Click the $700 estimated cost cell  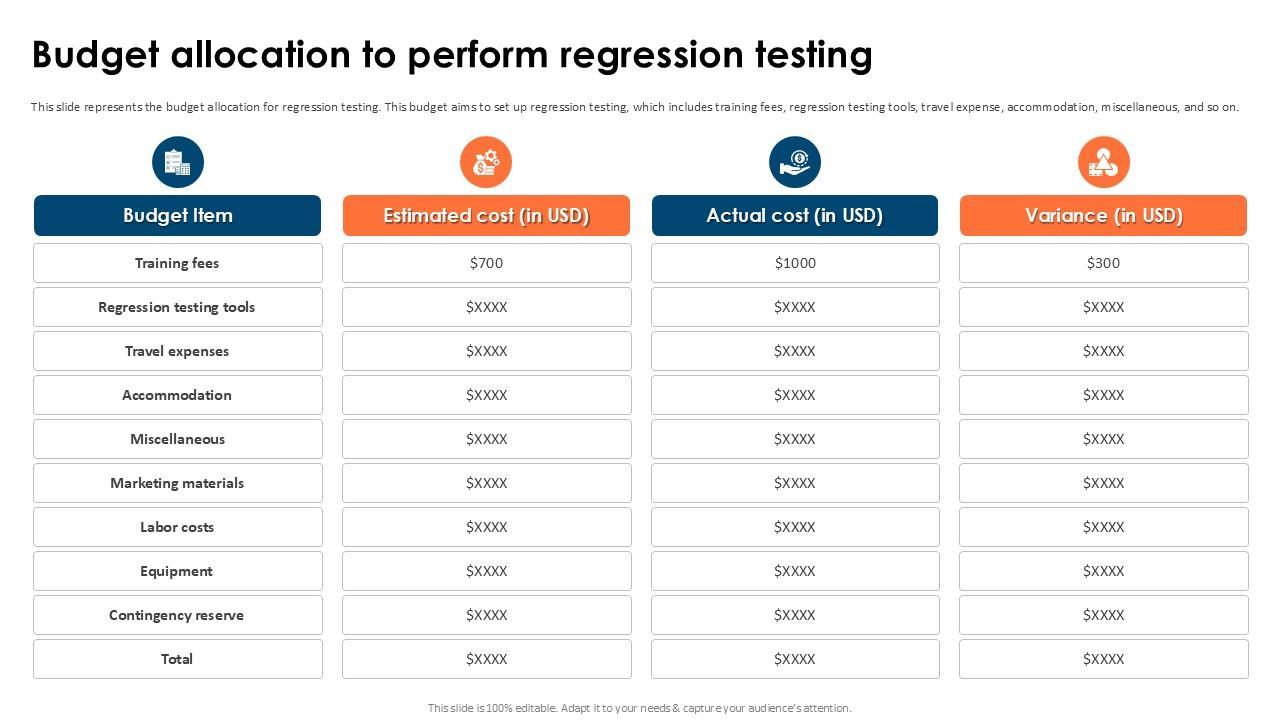tap(487, 263)
